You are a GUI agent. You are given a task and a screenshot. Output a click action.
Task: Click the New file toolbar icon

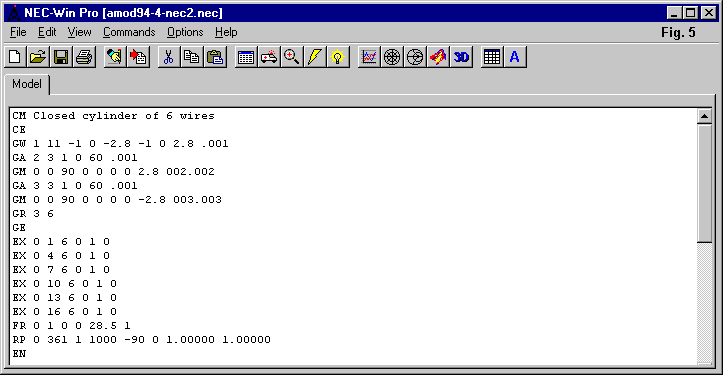(15, 57)
